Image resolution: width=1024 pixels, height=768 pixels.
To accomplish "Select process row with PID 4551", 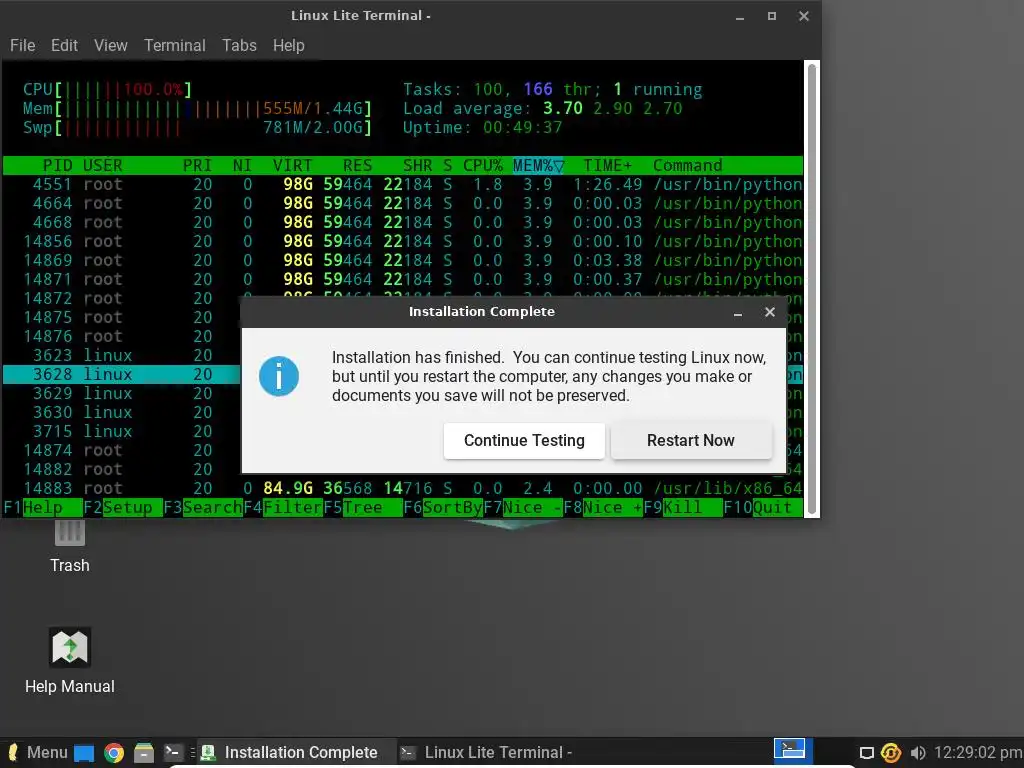I will [403, 185].
